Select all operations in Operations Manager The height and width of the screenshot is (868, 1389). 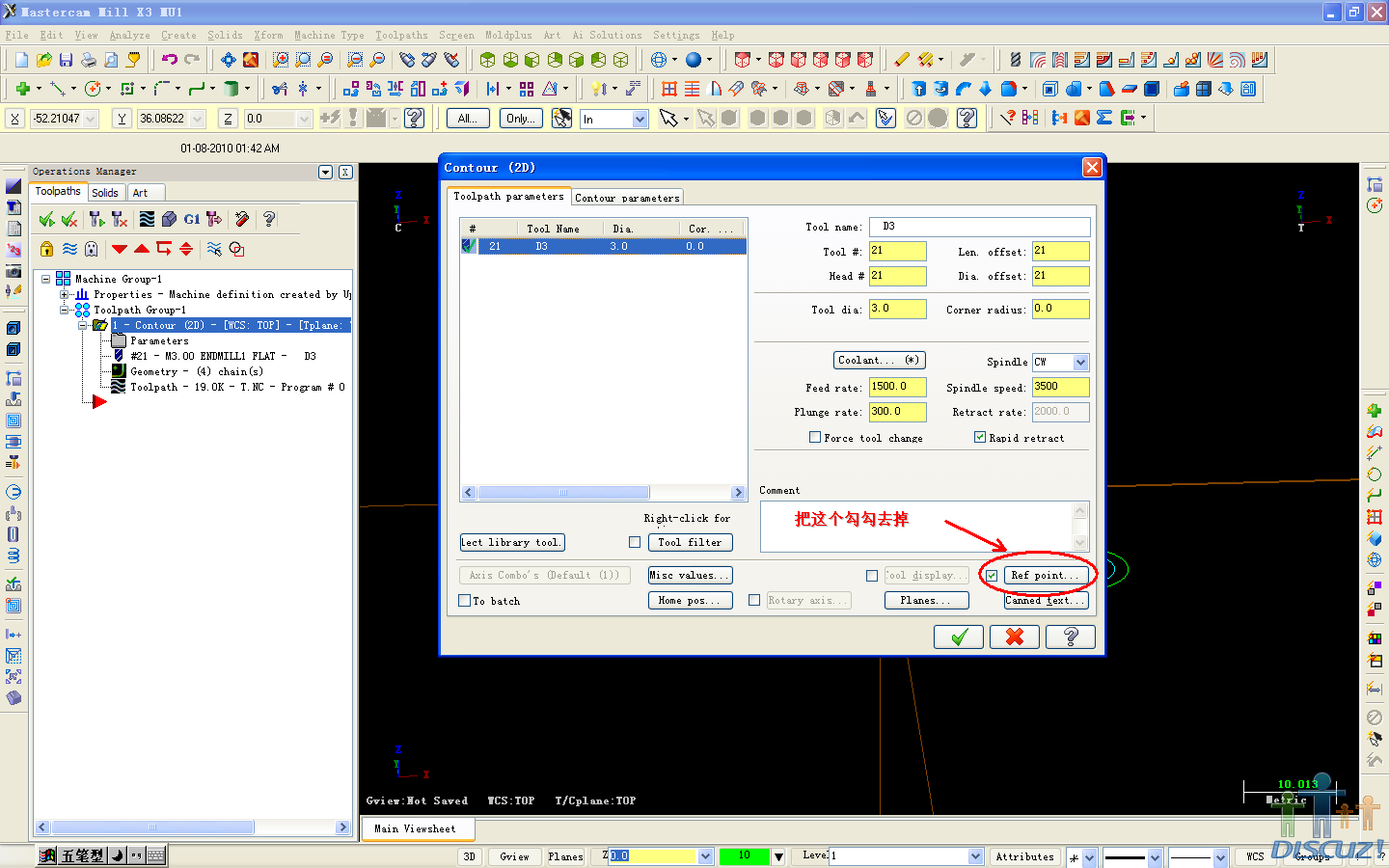46,220
